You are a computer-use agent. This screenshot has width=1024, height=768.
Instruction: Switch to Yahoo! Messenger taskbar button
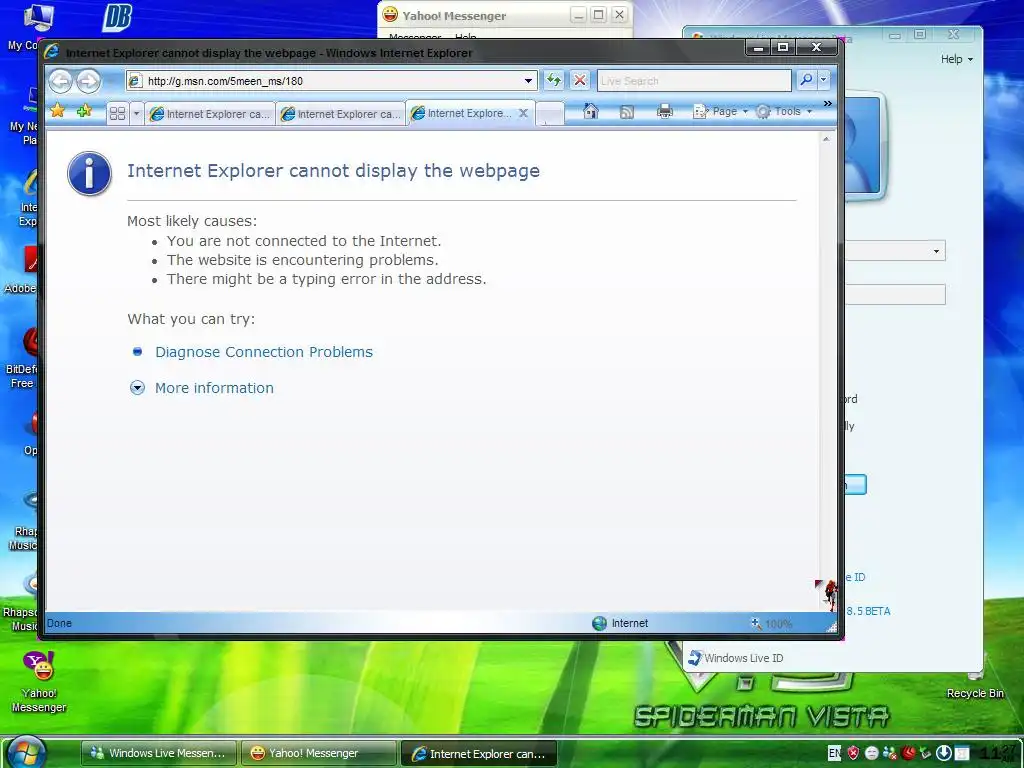click(319, 753)
